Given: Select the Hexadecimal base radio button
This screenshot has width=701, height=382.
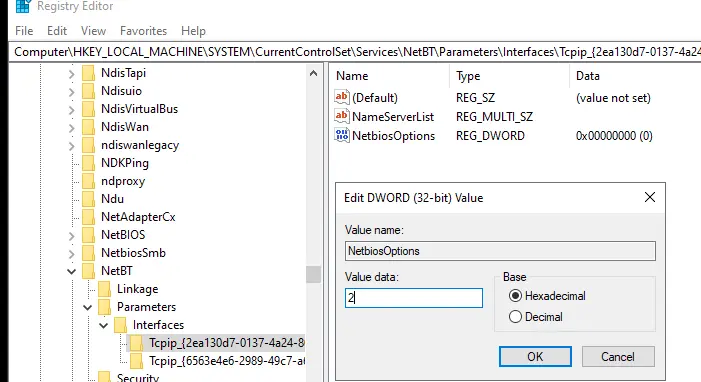Looking at the screenshot, I should 515,296.
